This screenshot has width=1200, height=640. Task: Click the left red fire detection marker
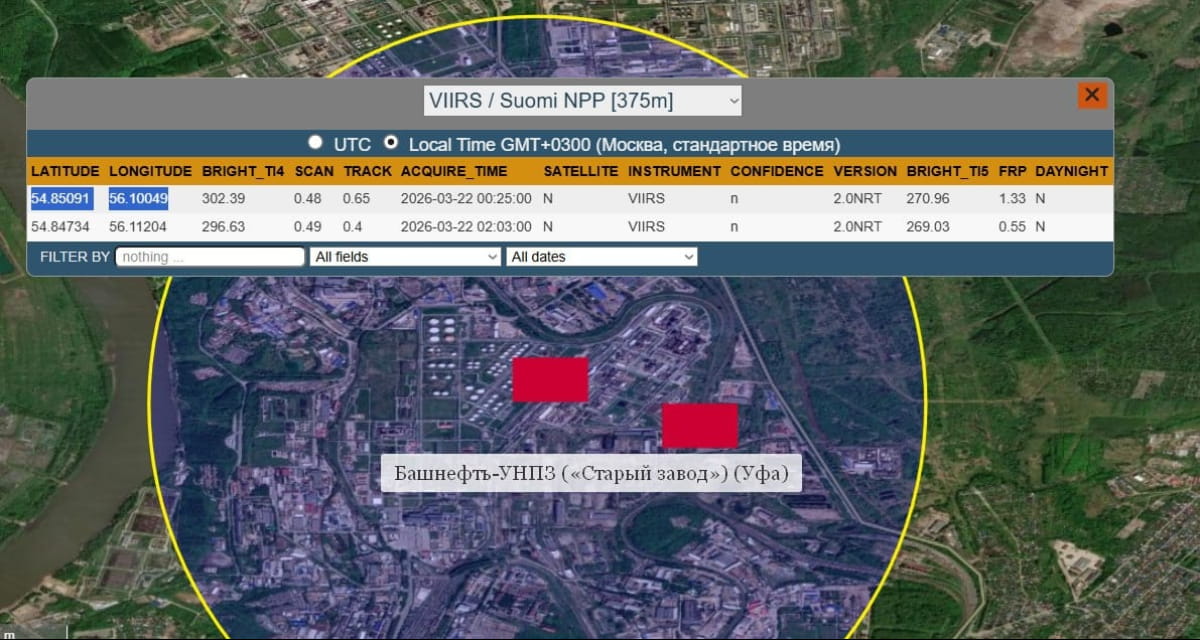tap(550, 380)
